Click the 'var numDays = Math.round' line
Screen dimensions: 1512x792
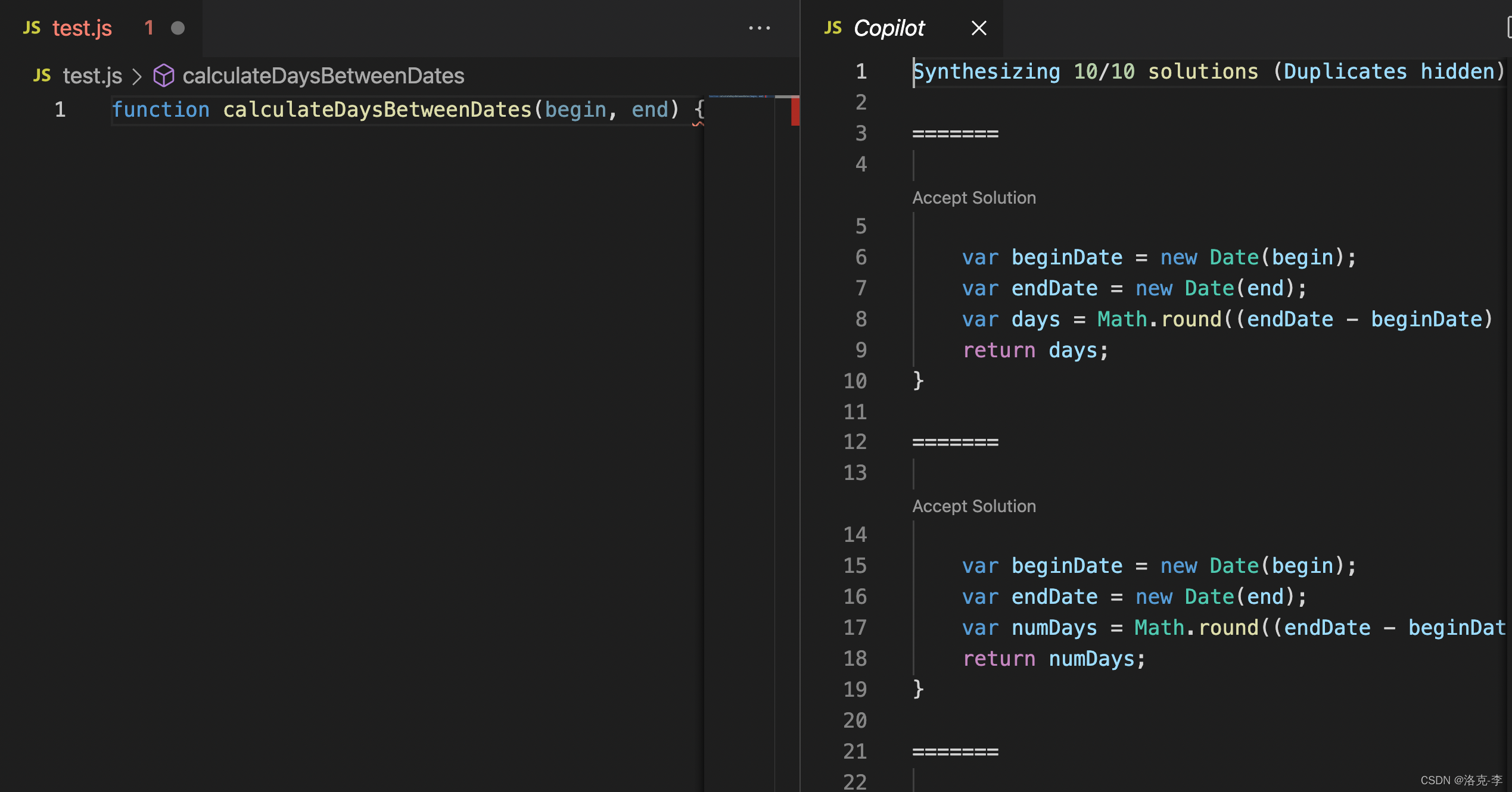click(1233, 628)
